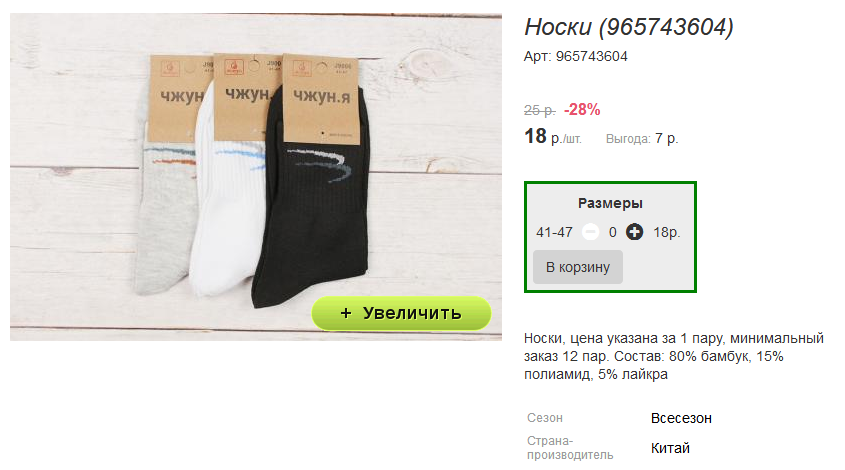Viewport: 845px width, 470px height.
Task: Click the article number Арт: 965743604
Action: click(x=576, y=57)
